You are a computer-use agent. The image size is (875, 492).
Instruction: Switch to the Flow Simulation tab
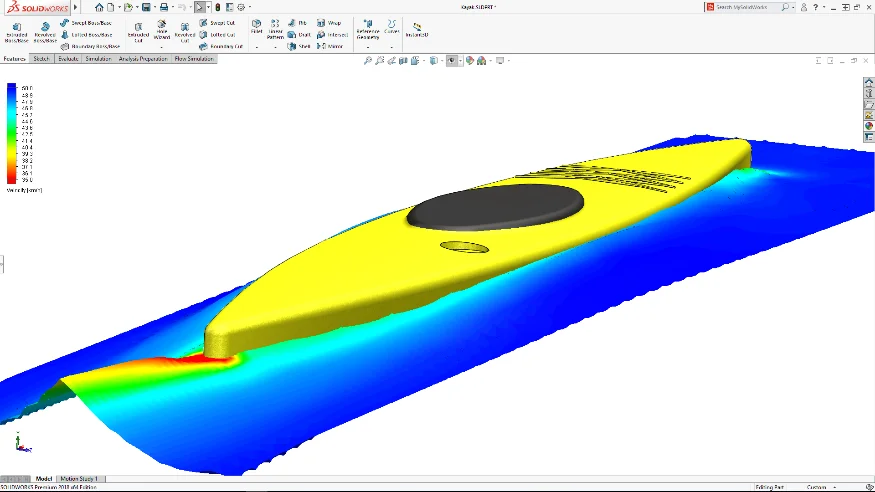click(x=194, y=59)
